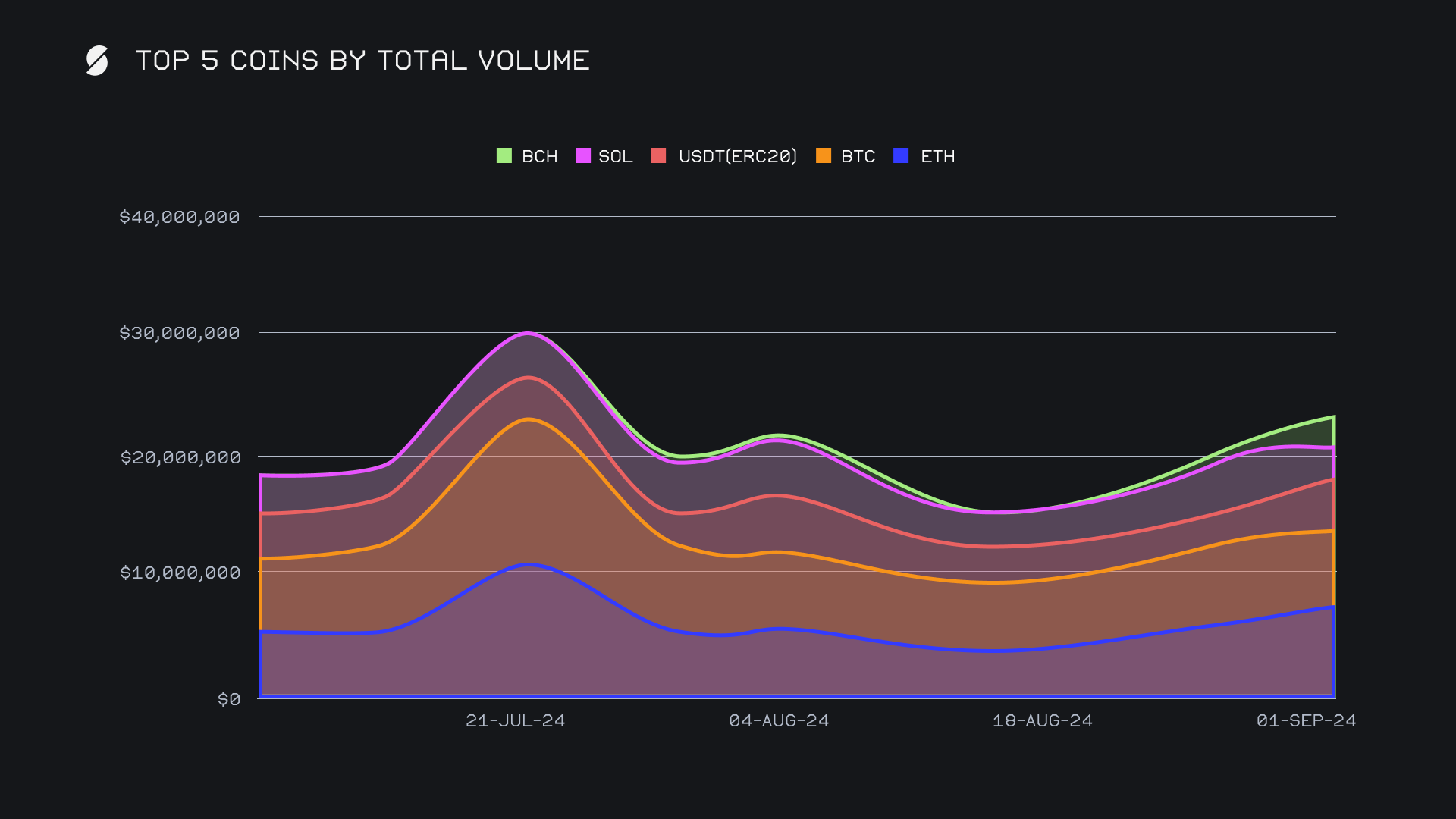
Task: Toggle the USDT(ERC20) legend label
Action: pyautogui.click(x=737, y=156)
